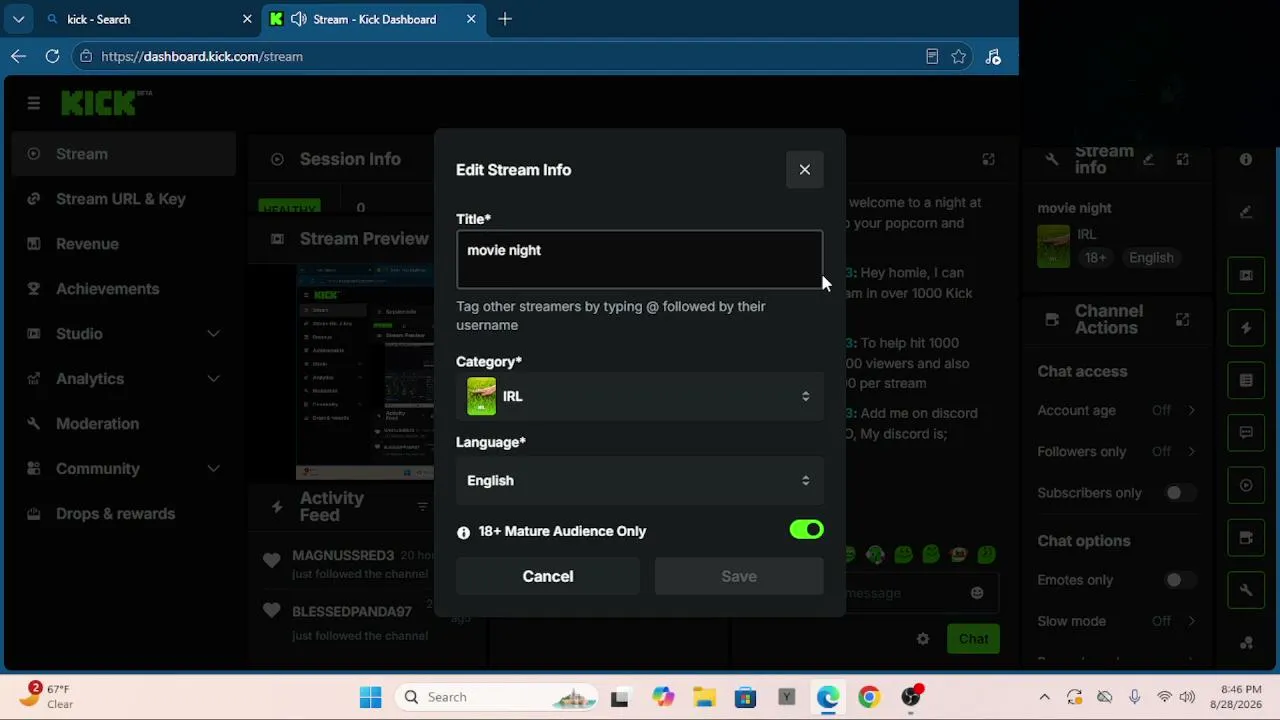Toggle the Subscribers only switch
Screen dimensions: 1280x720
tap(1179, 493)
